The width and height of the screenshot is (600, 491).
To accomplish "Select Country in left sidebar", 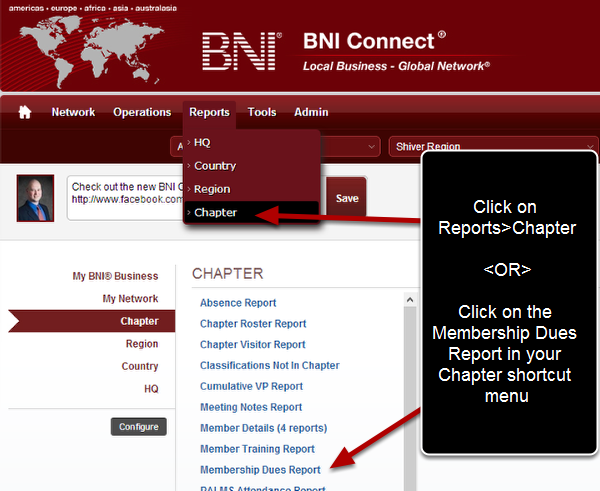I will click(x=140, y=366).
